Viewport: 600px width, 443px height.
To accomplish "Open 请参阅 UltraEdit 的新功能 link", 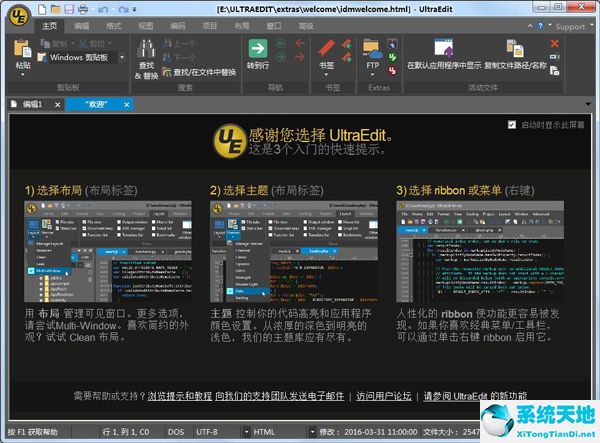I will pyautogui.click(x=475, y=396).
